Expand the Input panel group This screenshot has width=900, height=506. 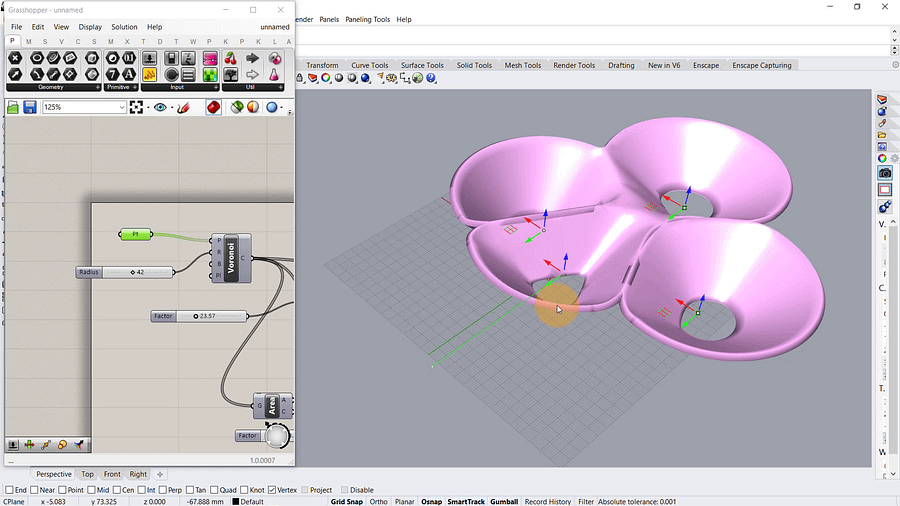(x=216, y=87)
